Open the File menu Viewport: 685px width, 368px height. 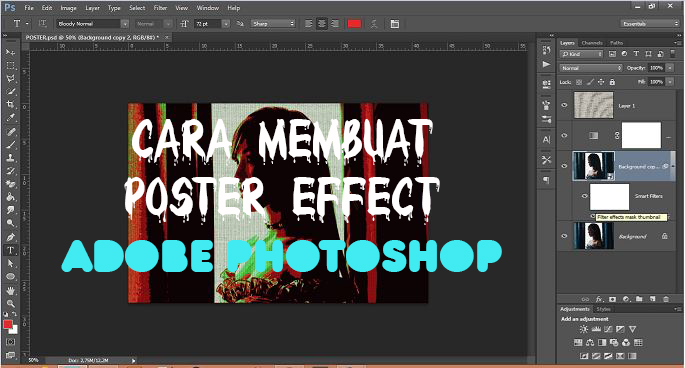29,8
